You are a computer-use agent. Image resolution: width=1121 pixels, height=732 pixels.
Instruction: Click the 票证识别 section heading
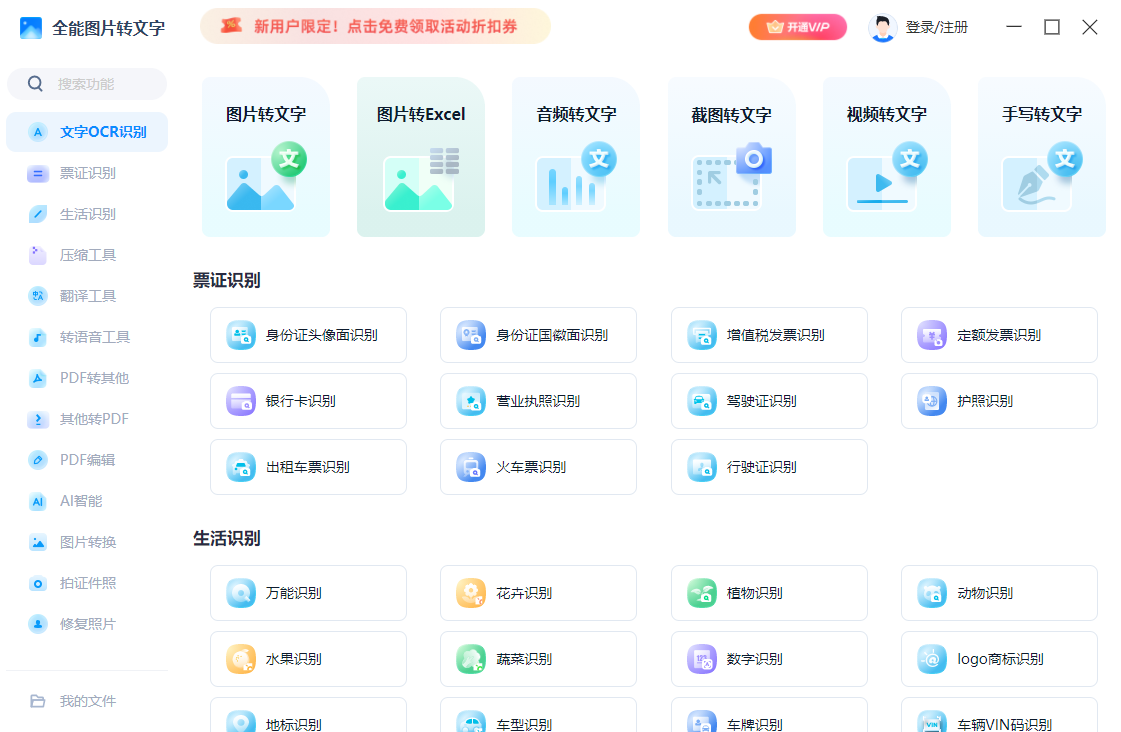[227, 280]
